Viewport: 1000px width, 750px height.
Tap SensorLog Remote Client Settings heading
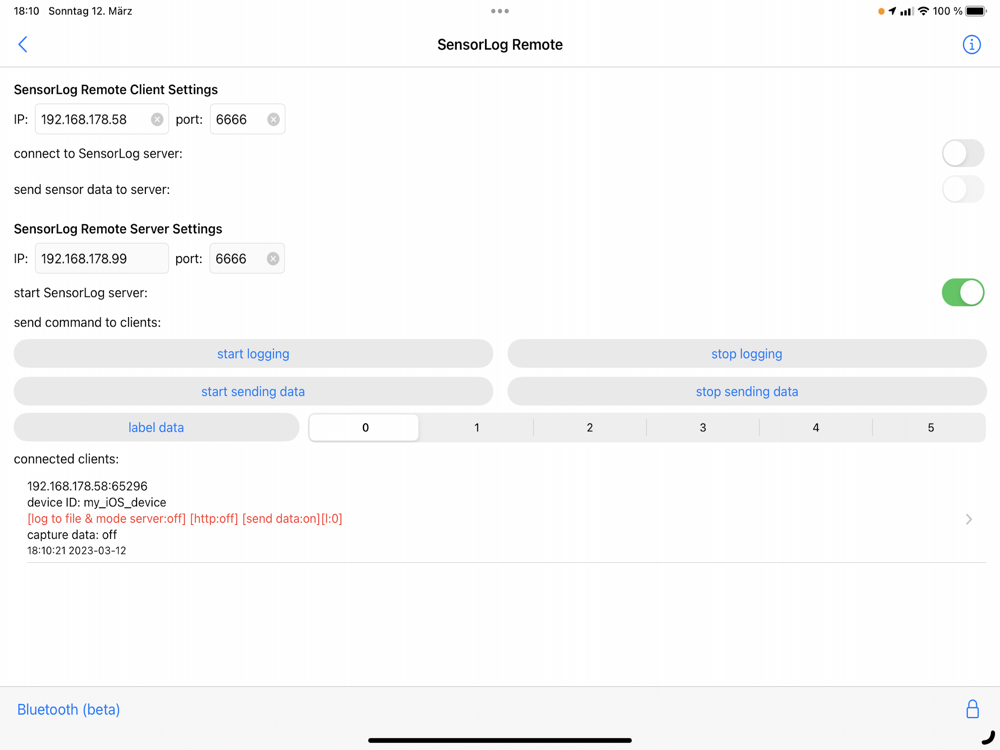tap(115, 89)
